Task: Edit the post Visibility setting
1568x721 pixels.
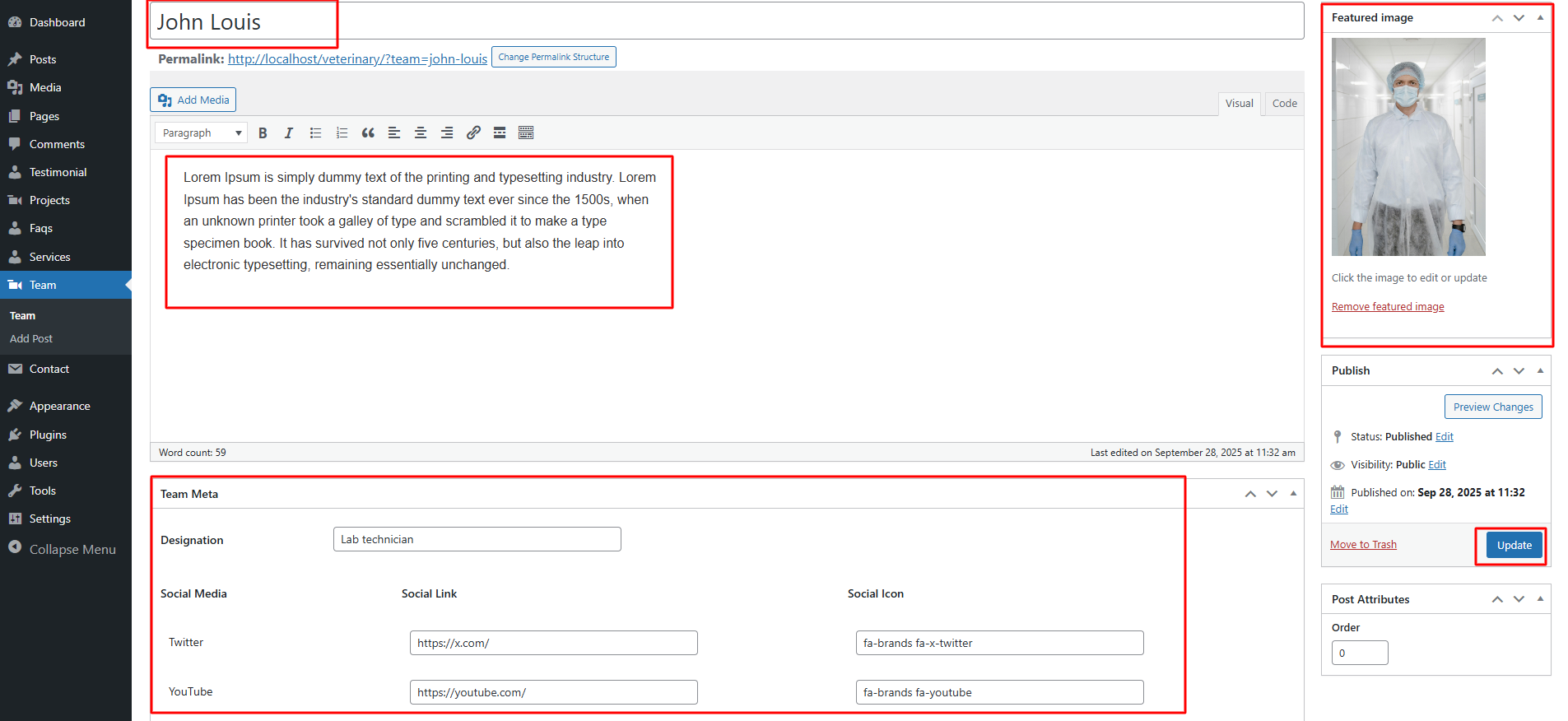Action: click(x=1437, y=465)
